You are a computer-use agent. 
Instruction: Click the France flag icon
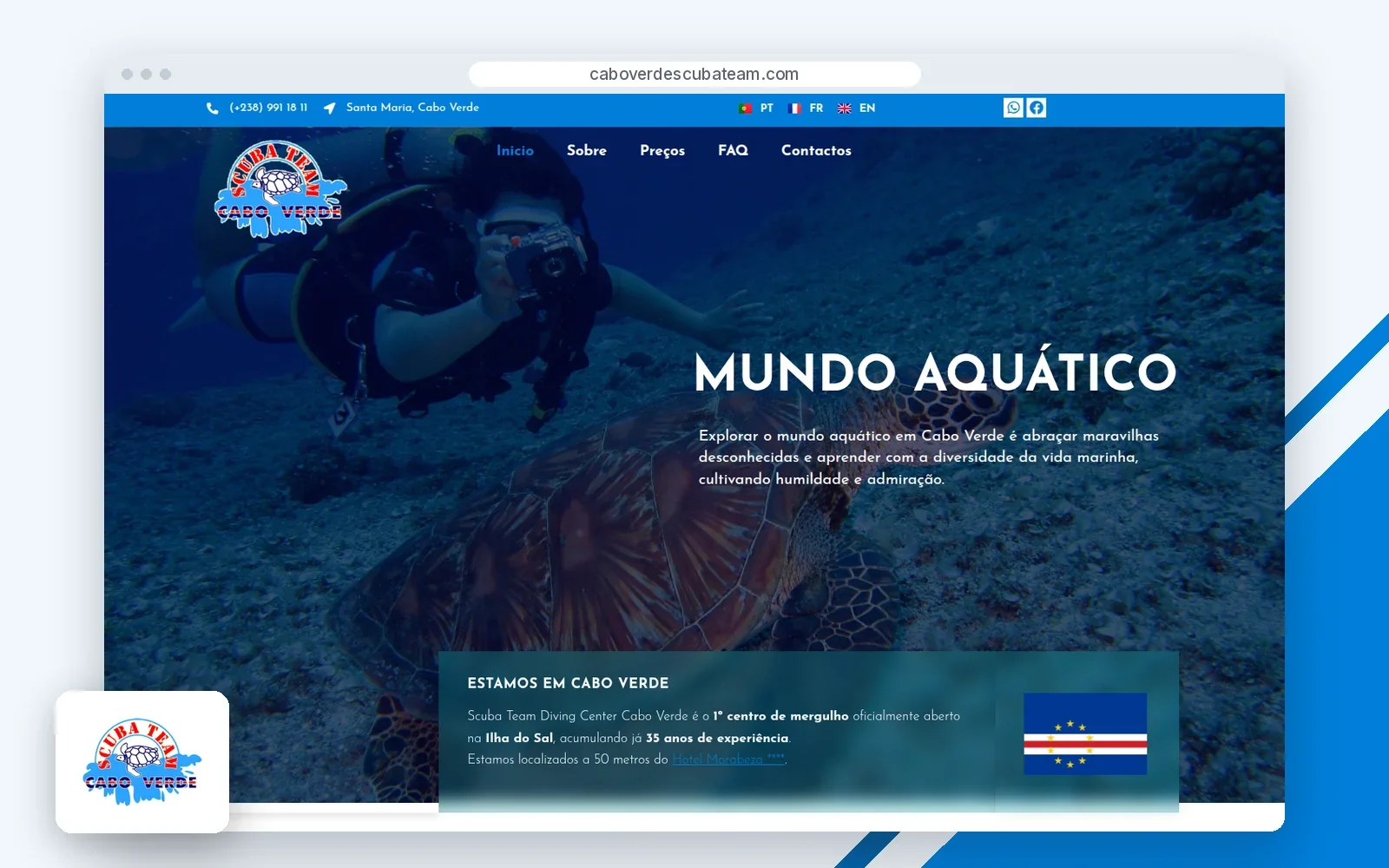click(x=794, y=108)
